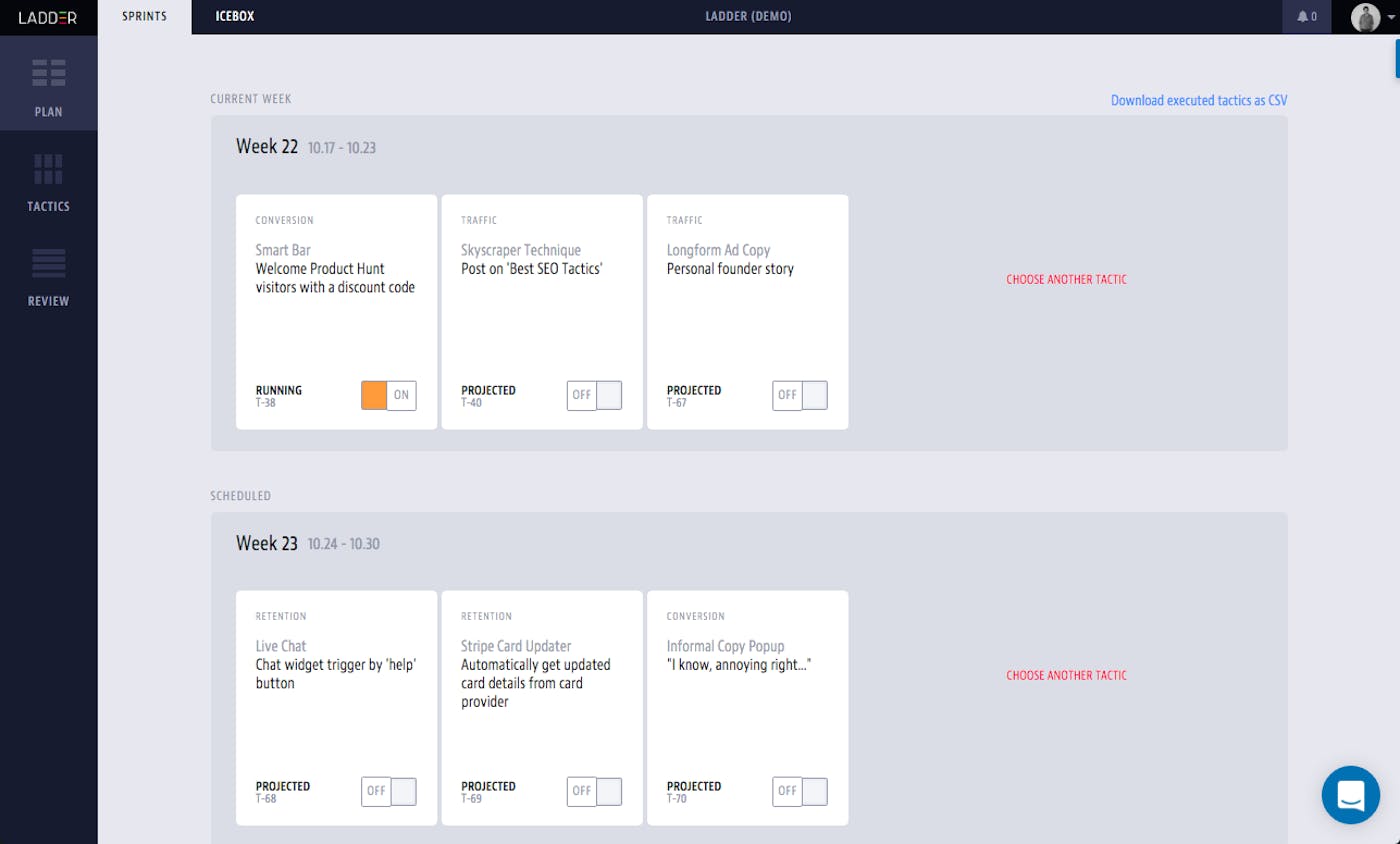Open the Plan section icon in sidebar
The height and width of the screenshot is (844, 1400).
[48, 74]
